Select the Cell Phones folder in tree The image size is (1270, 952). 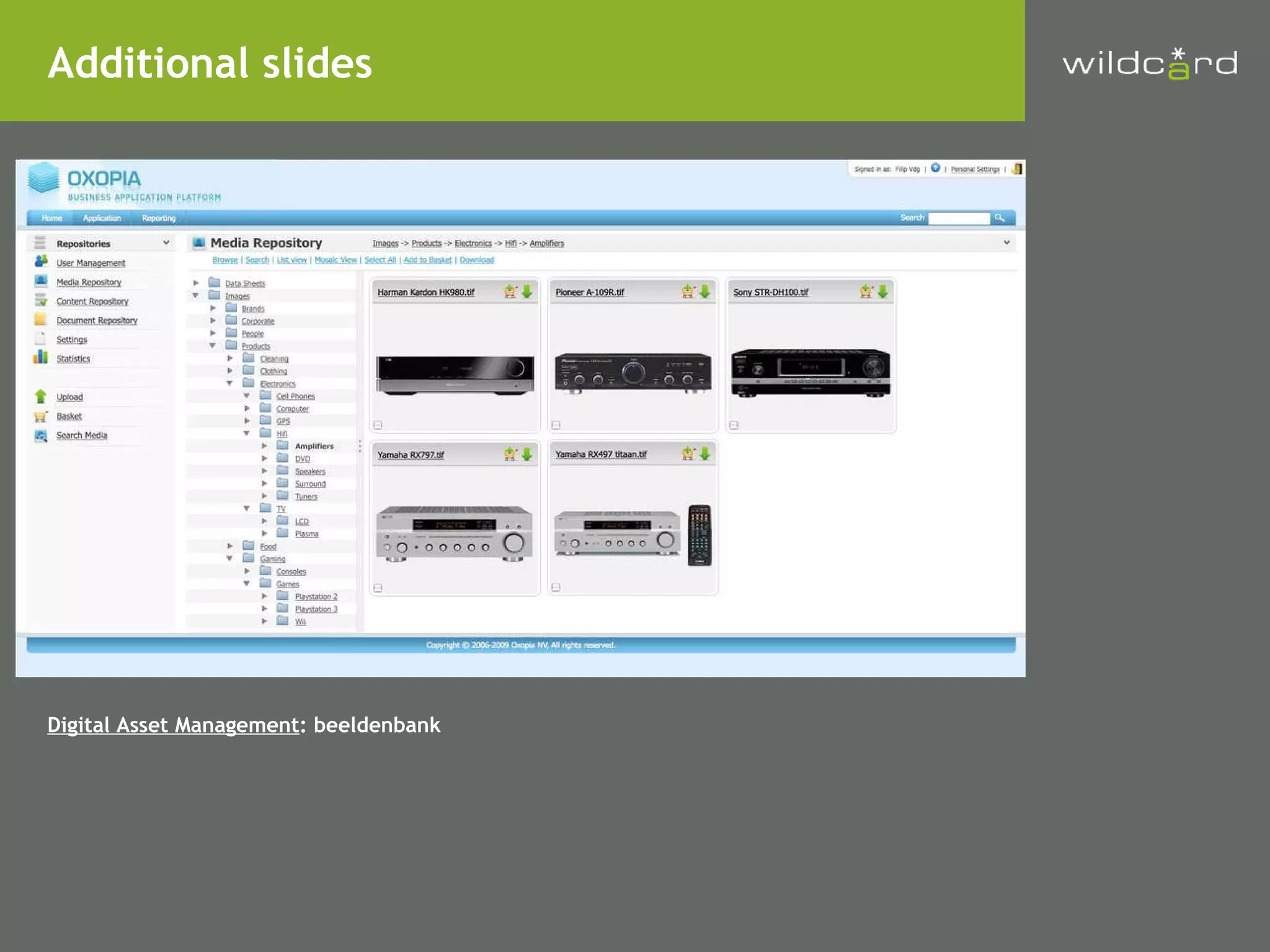[296, 396]
